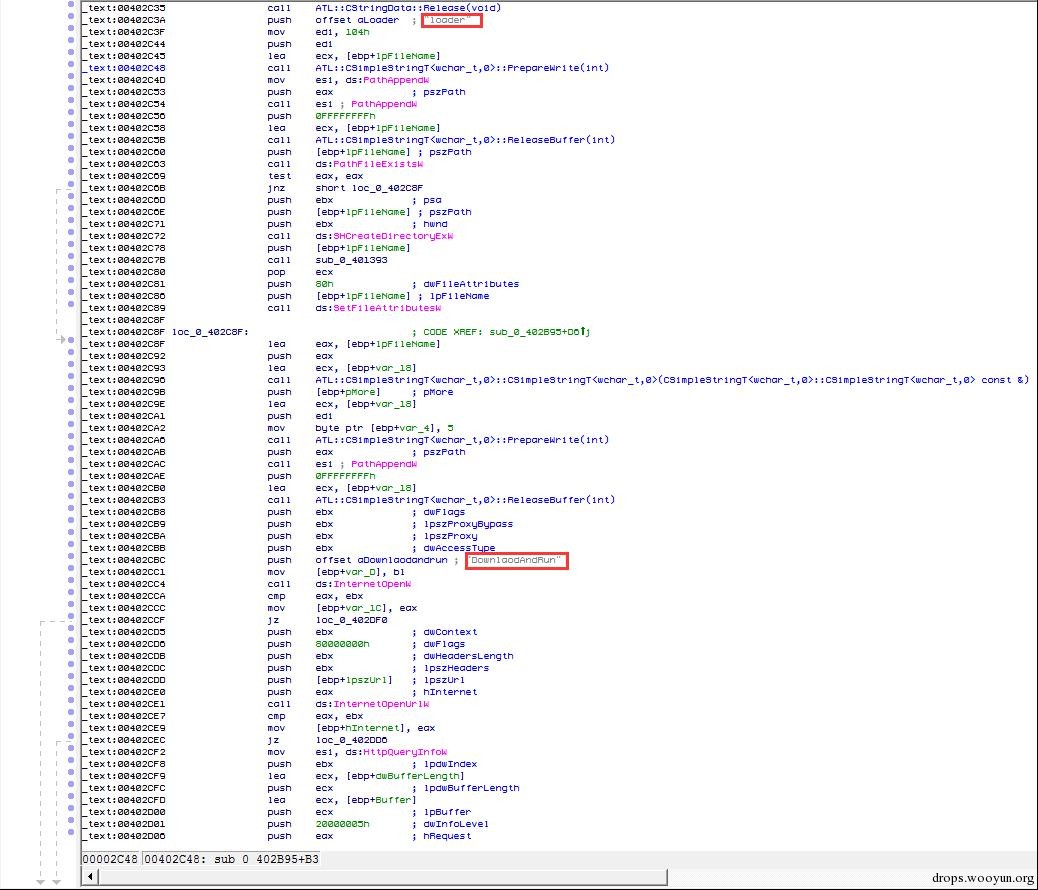The image size is (1038, 890).
Task: Click the CSimpleStringT copy constructor call
Action: coord(672,379)
